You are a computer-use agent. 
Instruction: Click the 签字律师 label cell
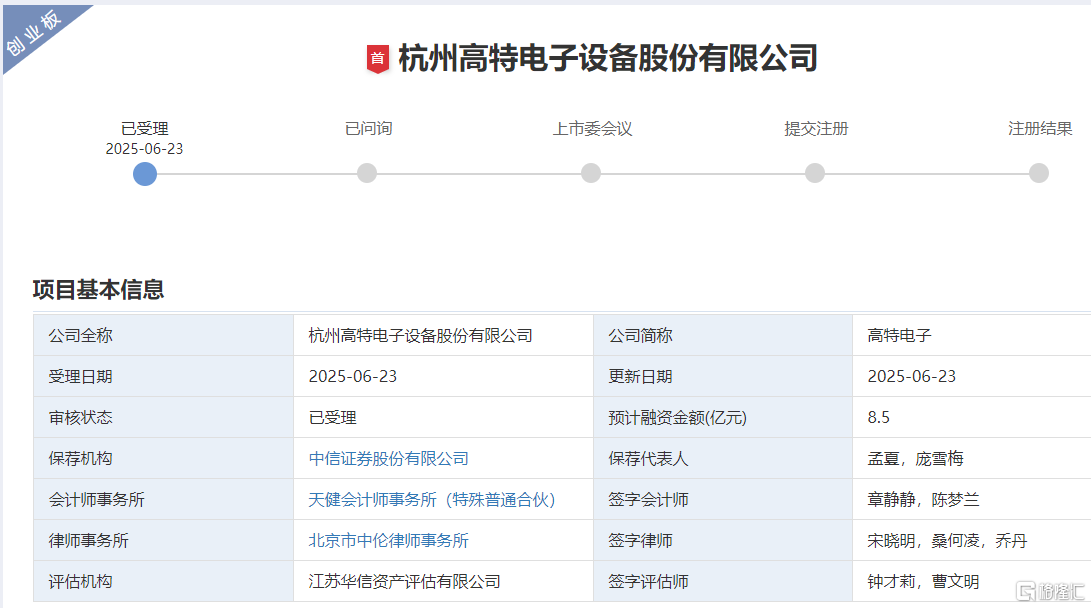tap(723, 541)
